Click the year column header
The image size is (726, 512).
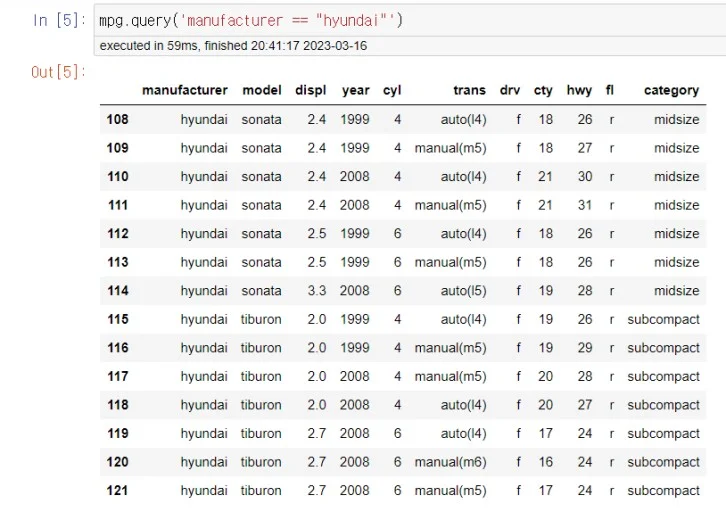(356, 90)
